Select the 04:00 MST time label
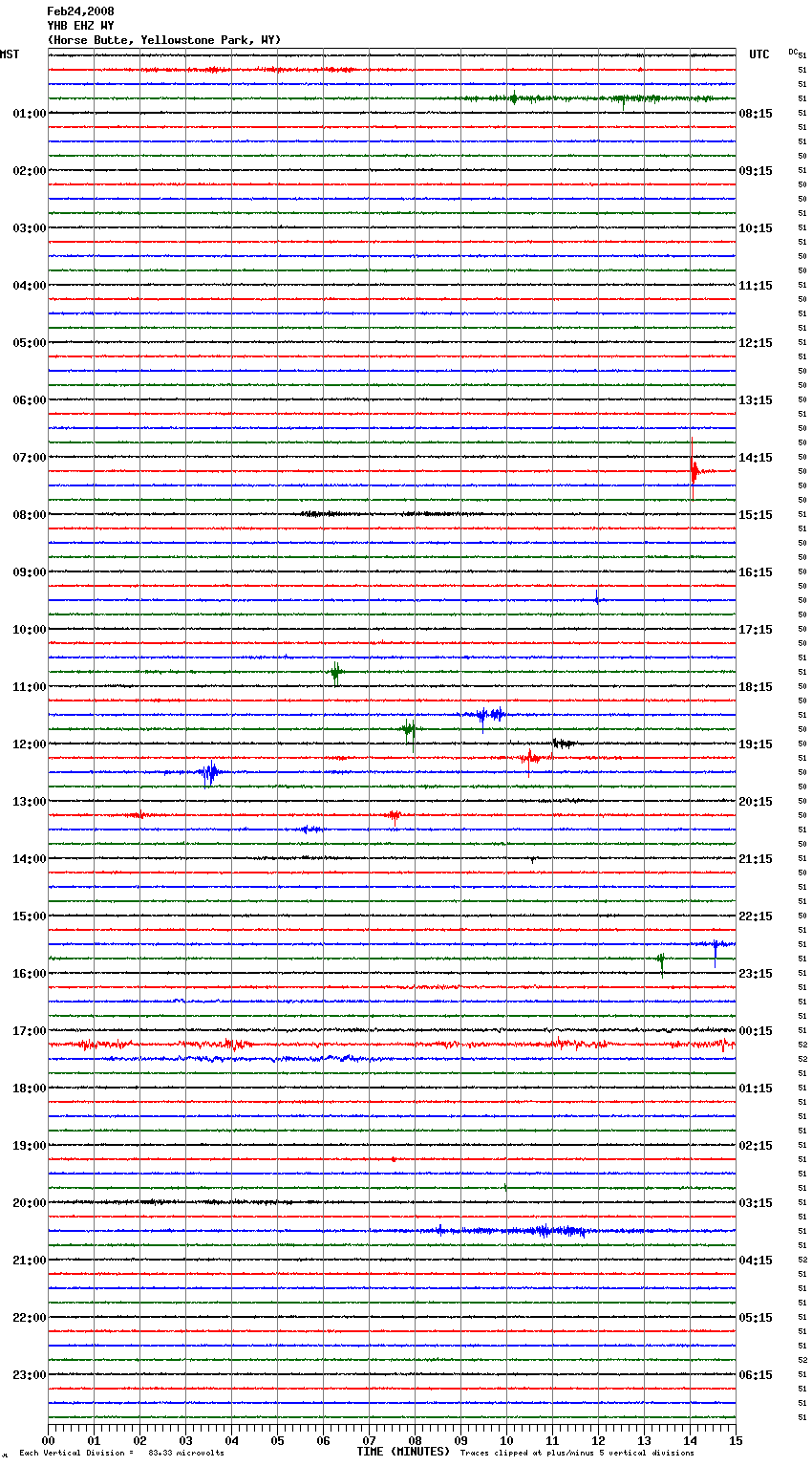 (30, 286)
